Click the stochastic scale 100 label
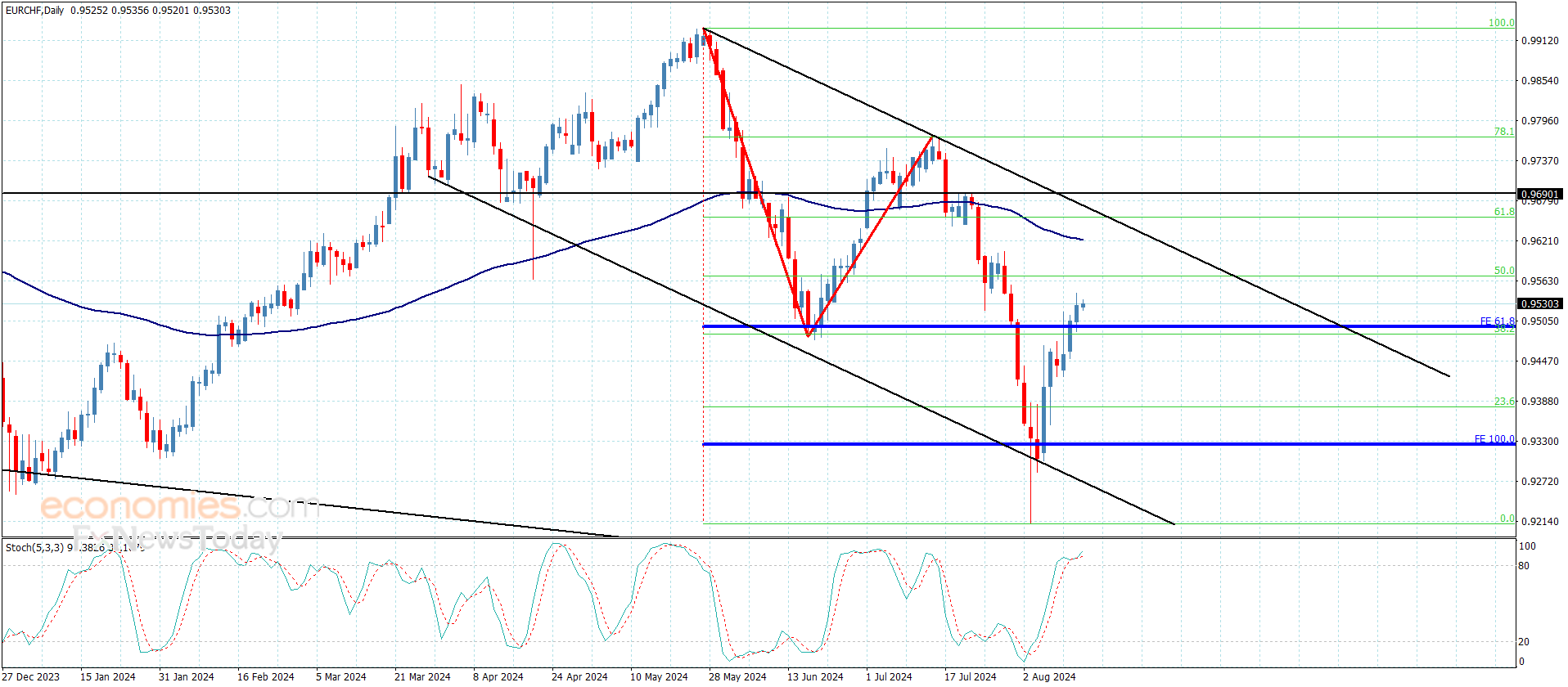 [1527, 546]
